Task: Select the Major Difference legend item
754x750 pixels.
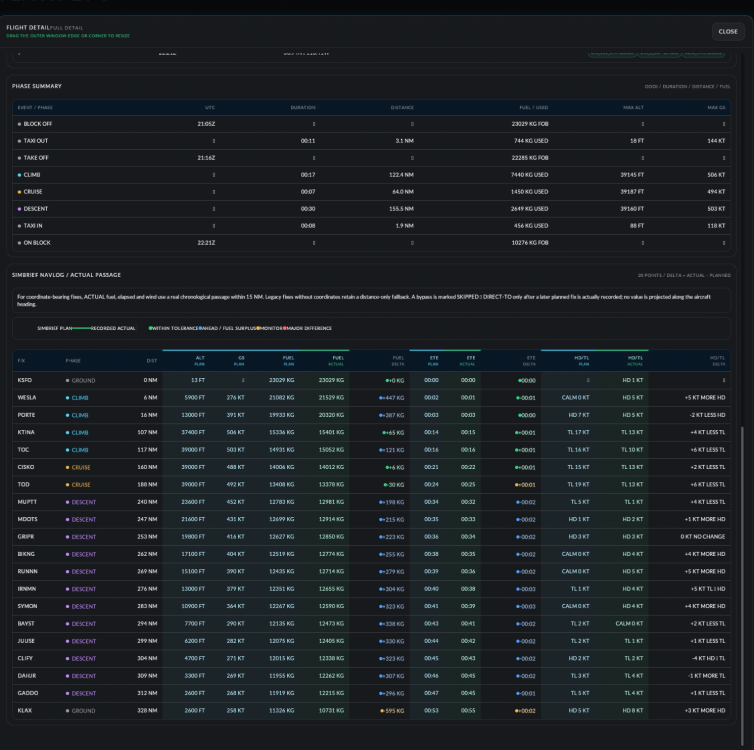Action: 308,328
